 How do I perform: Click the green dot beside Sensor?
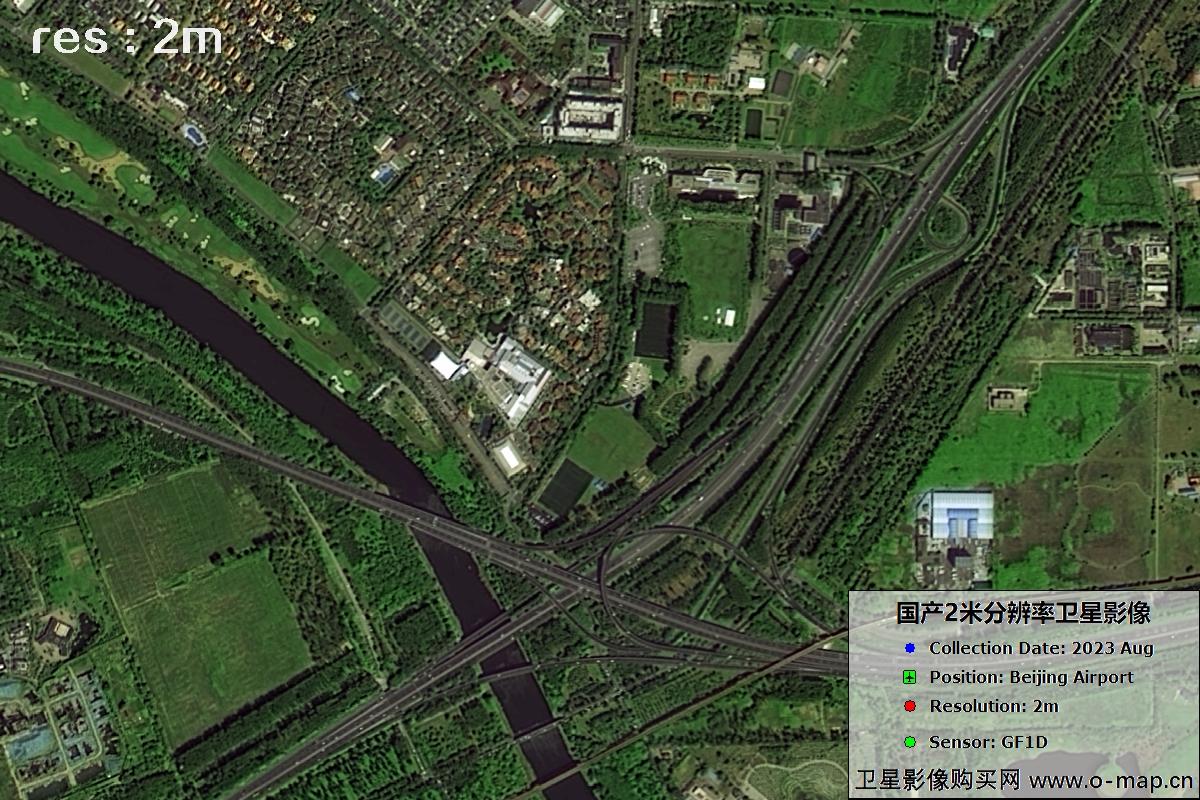[x=909, y=742]
